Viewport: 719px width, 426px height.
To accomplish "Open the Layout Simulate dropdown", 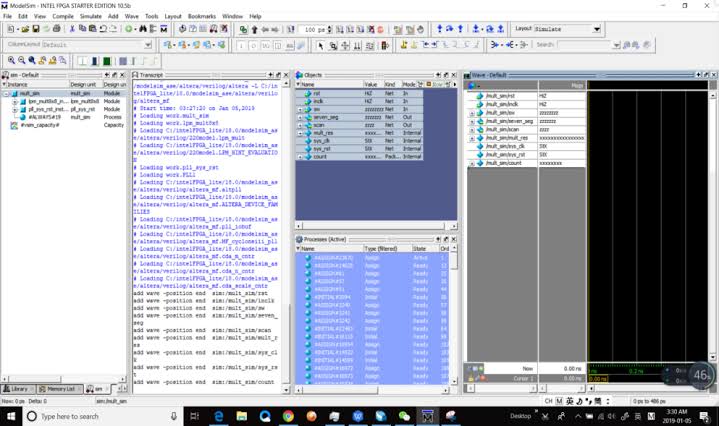I will (597, 29).
